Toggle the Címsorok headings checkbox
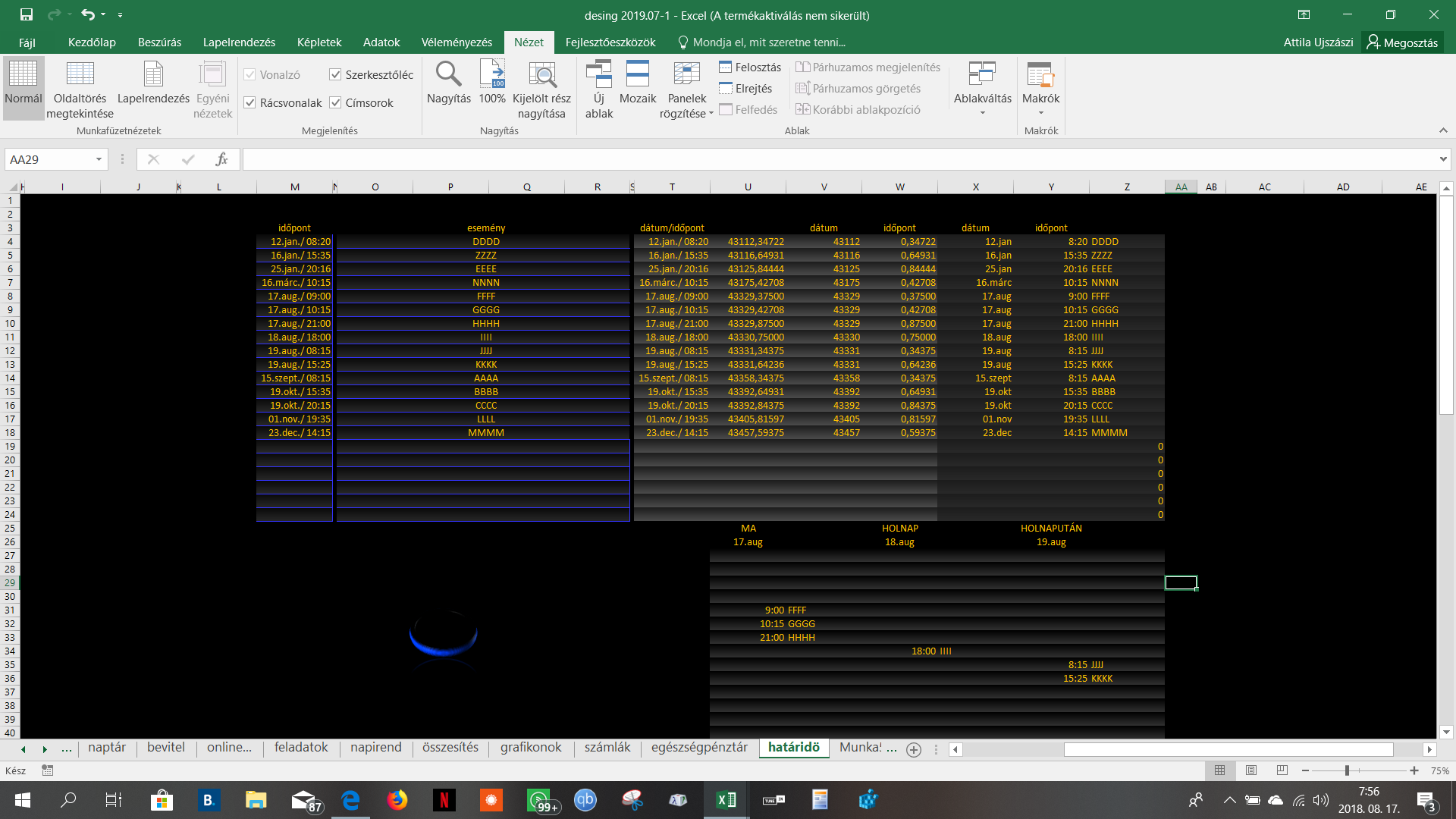This screenshot has width=1456, height=819. pyautogui.click(x=335, y=102)
